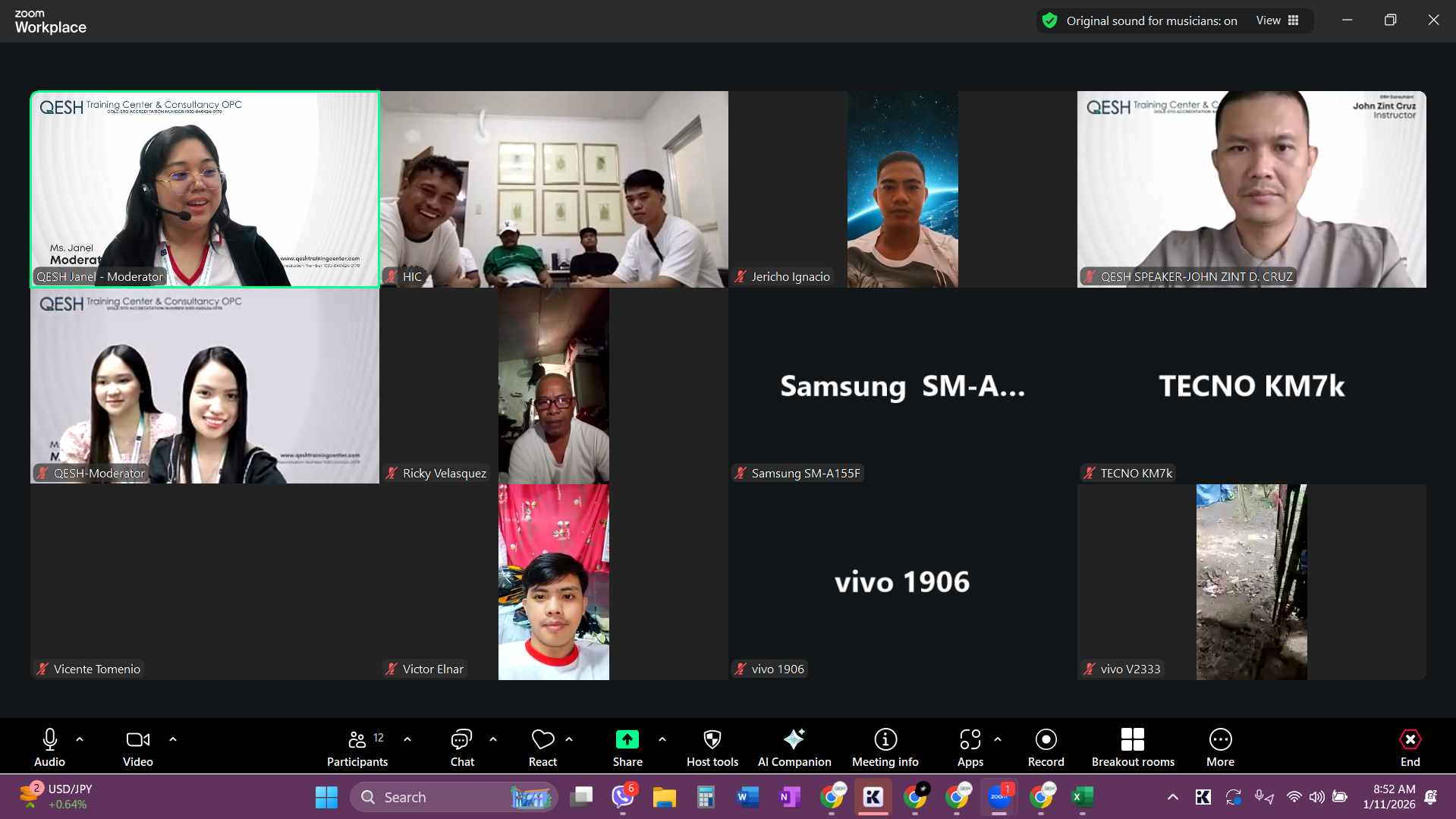The height and width of the screenshot is (819, 1456).
Task: Open Excel from the taskbar
Action: pos(1082,797)
